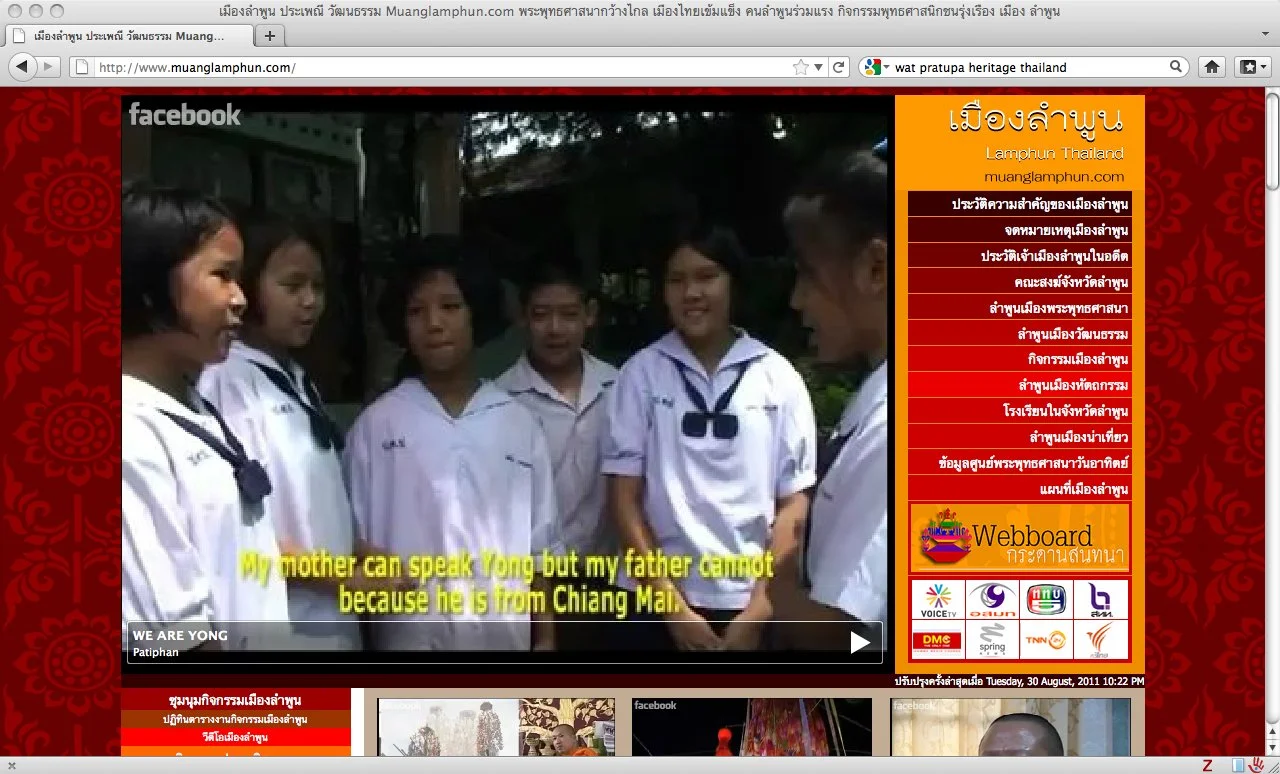Open ปฏิทินตารางงานกิจกรรมเมืองลำพูน link
The height and width of the screenshot is (774, 1280).
point(236,719)
